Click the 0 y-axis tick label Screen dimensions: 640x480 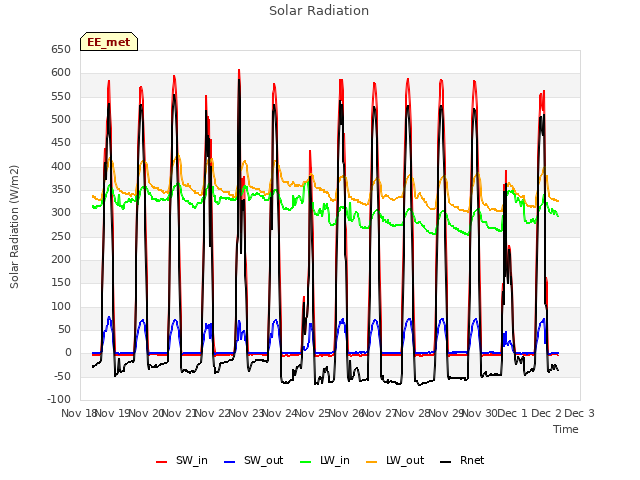(x=68, y=353)
